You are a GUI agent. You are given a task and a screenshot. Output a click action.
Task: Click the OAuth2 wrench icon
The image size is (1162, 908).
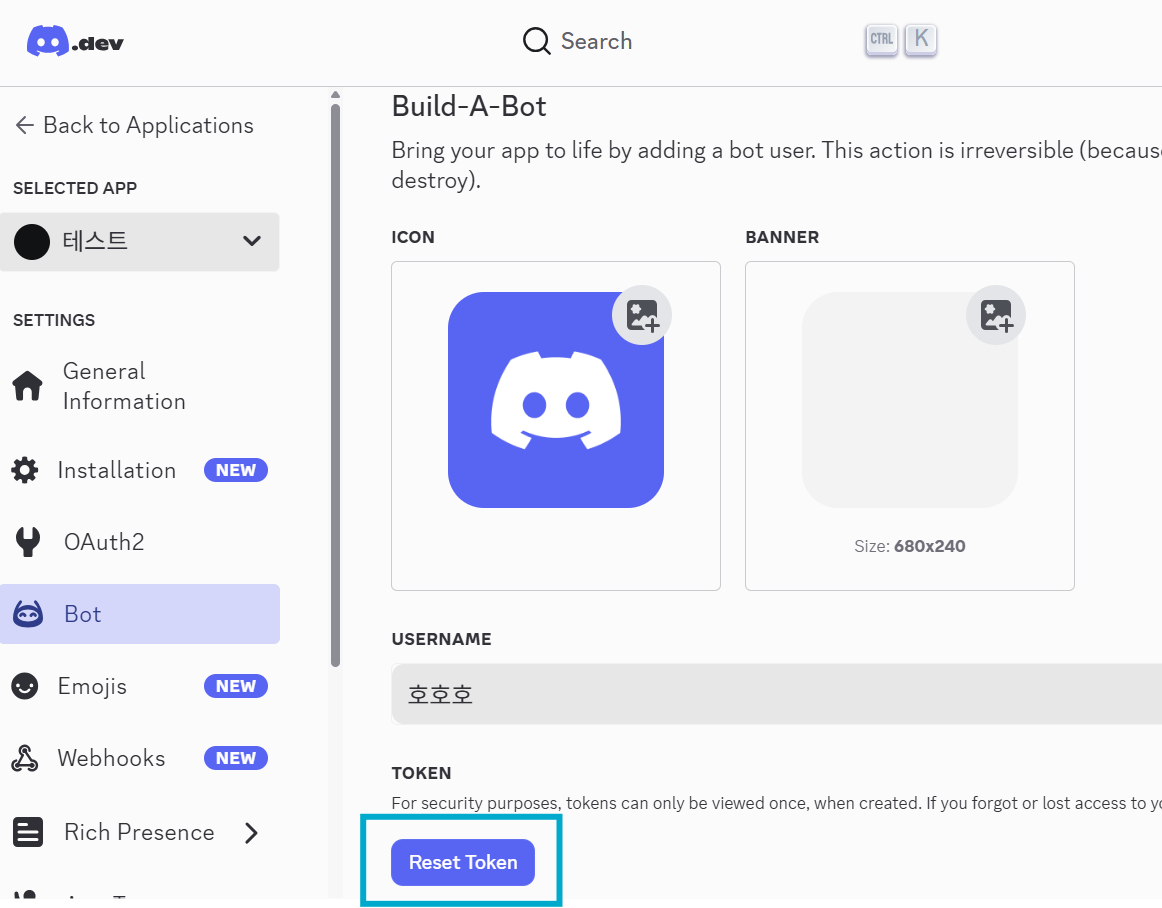pos(27,542)
